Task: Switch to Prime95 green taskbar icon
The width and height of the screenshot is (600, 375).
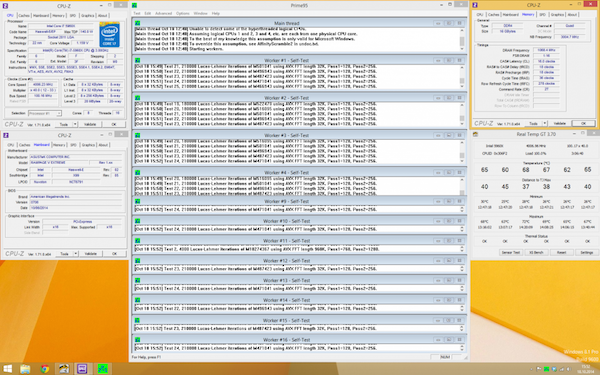Action: [x=102, y=369]
